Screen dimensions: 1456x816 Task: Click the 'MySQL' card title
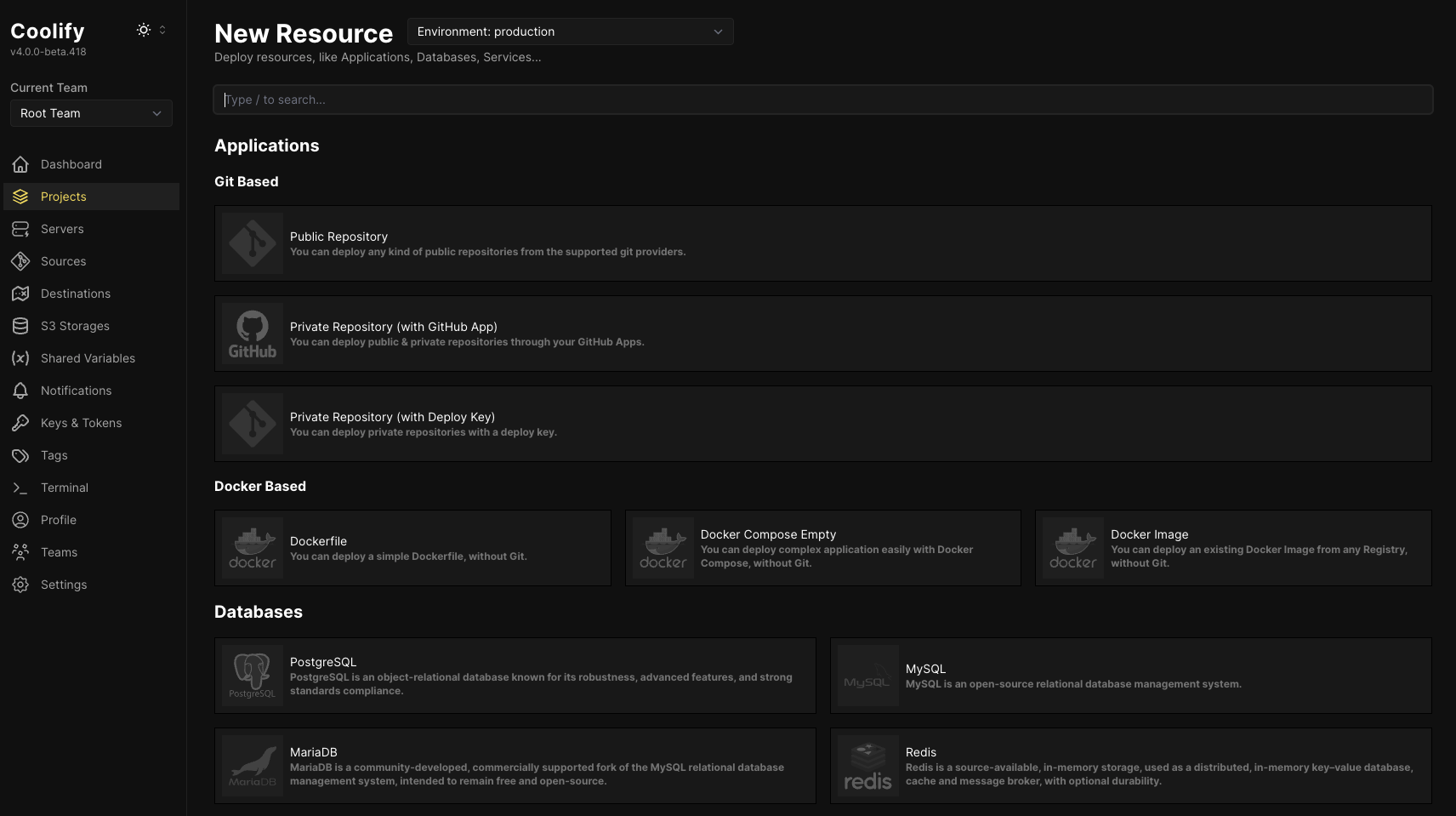pos(925,669)
